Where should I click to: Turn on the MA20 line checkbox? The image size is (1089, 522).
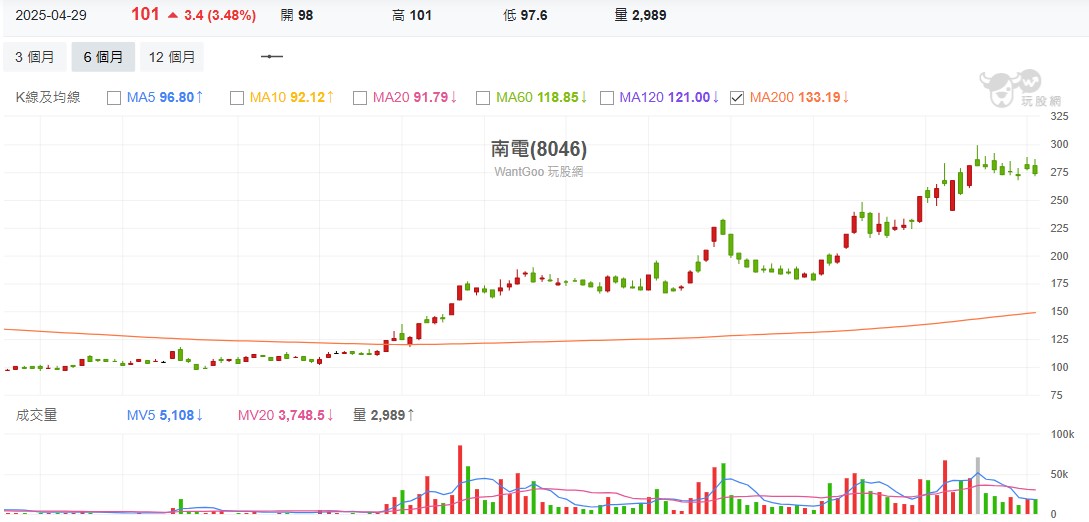point(360,97)
